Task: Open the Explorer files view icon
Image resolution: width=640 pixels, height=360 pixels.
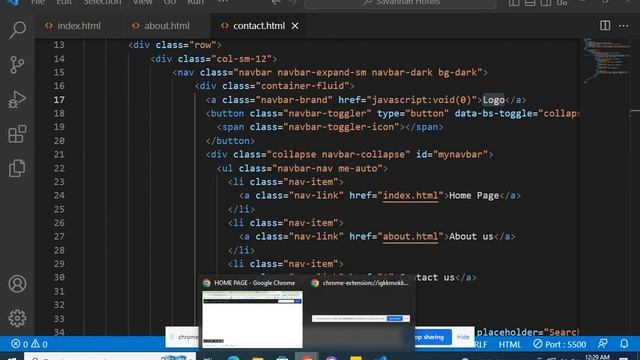Action: [x=17, y=168]
